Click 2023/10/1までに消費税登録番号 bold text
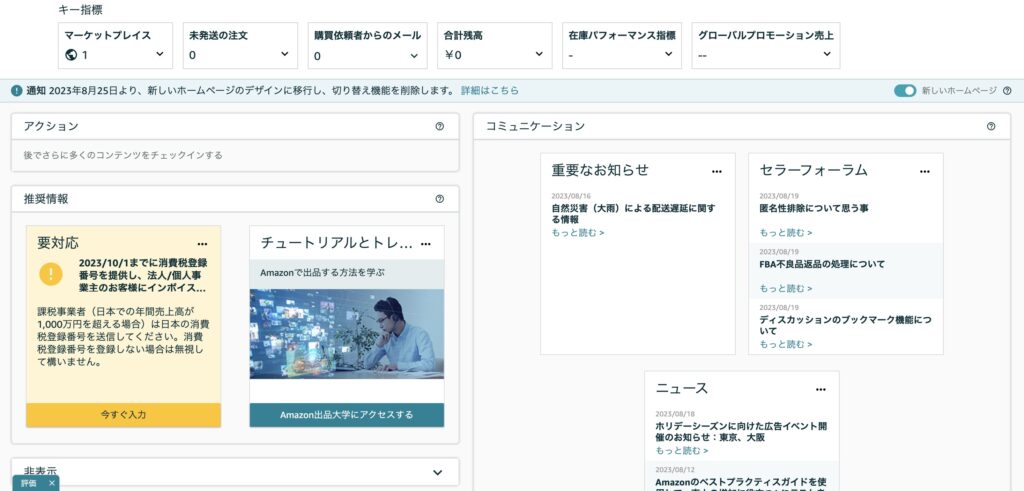The width and height of the screenshot is (1024, 491). tap(143, 275)
